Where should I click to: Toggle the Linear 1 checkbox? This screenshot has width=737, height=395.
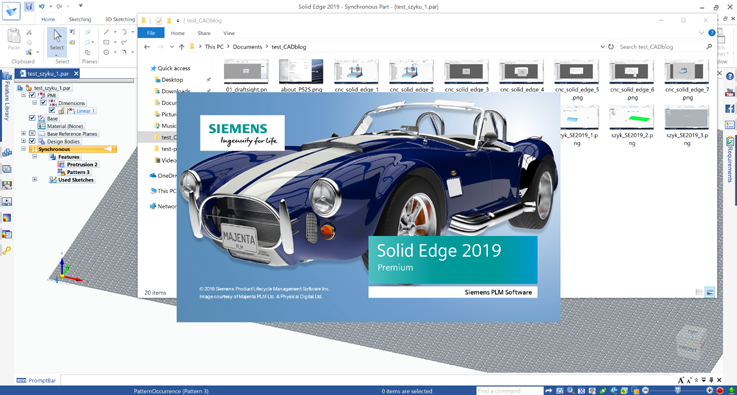coord(52,111)
